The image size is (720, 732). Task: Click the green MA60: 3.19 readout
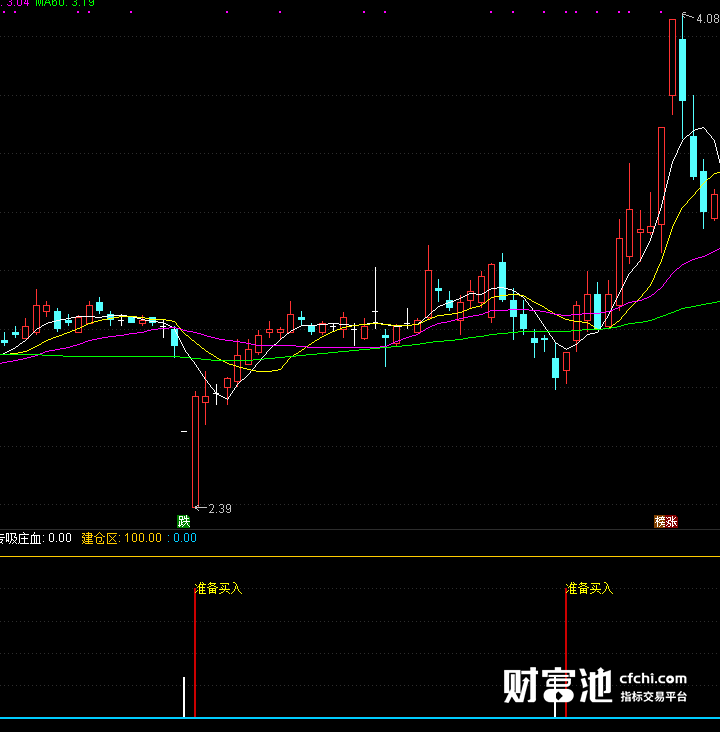(65, 3)
